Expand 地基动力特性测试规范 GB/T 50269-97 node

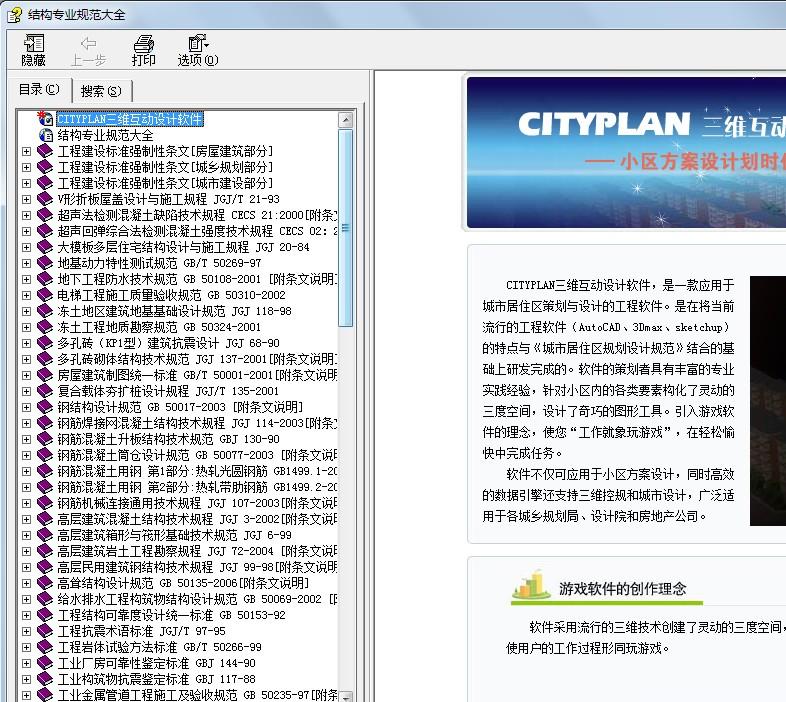27,263
